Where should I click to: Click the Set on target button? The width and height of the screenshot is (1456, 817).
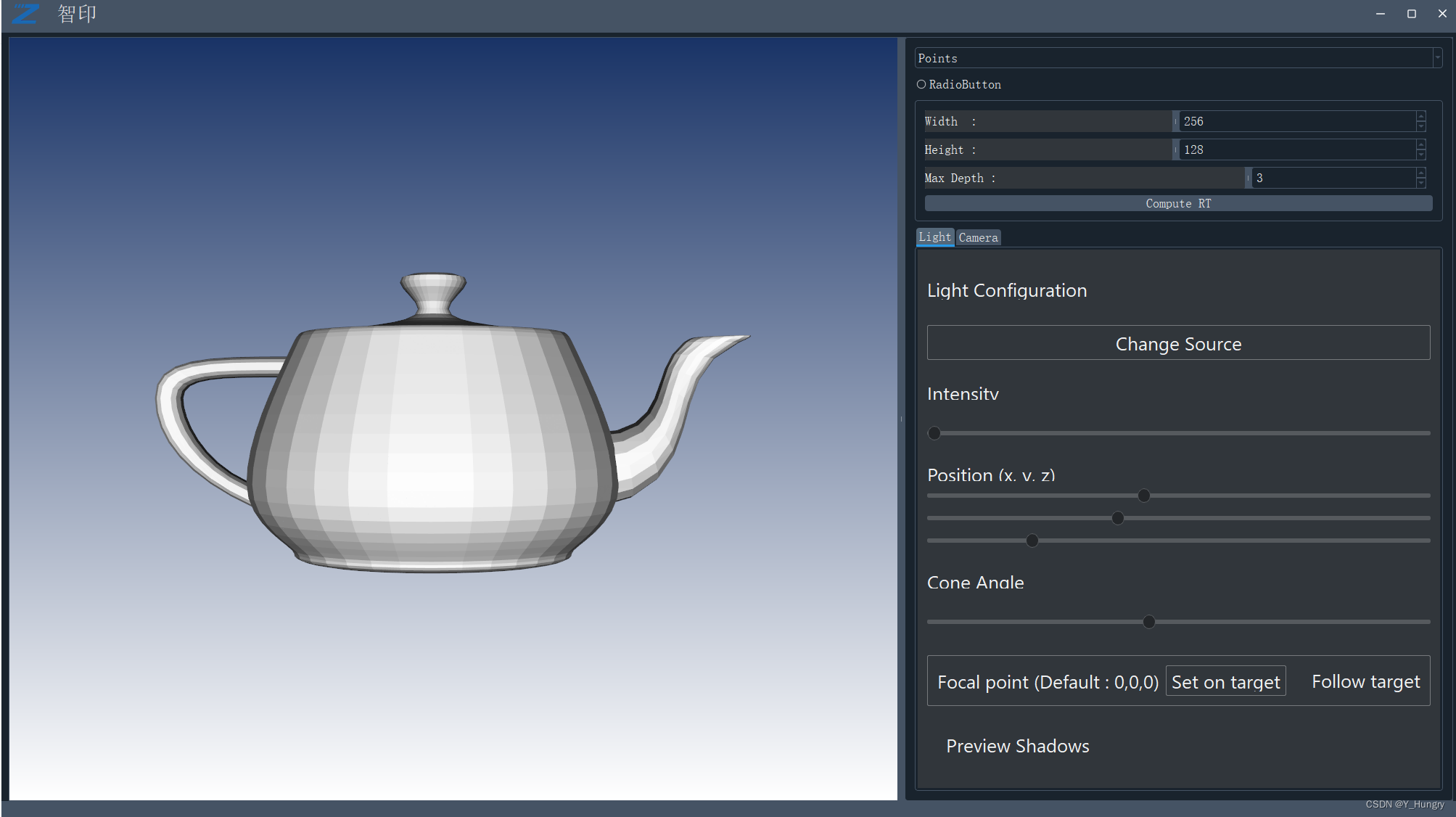(x=1225, y=681)
